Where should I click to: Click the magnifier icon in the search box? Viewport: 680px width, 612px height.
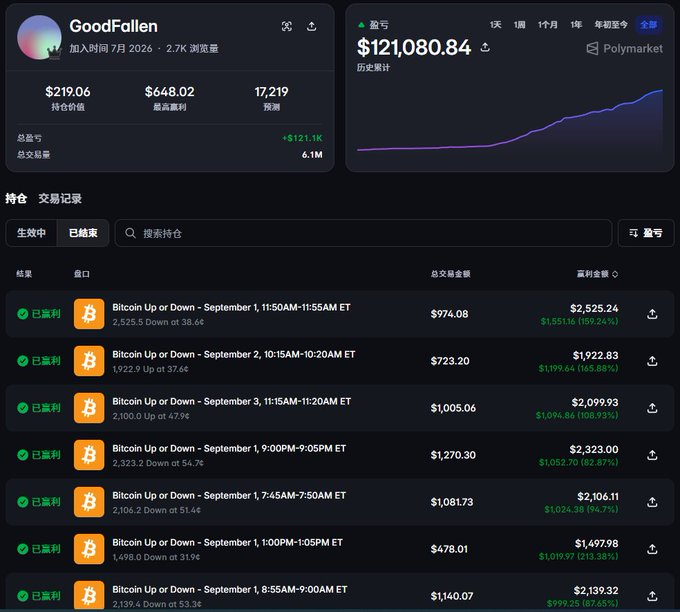pyautogui.click(x=130, y=233)
